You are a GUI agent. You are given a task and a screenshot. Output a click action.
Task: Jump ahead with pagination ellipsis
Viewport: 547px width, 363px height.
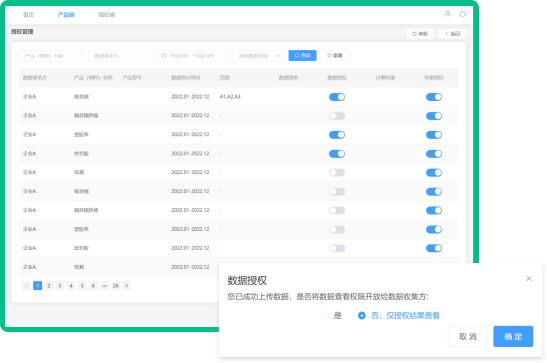[x=104, y=286]
